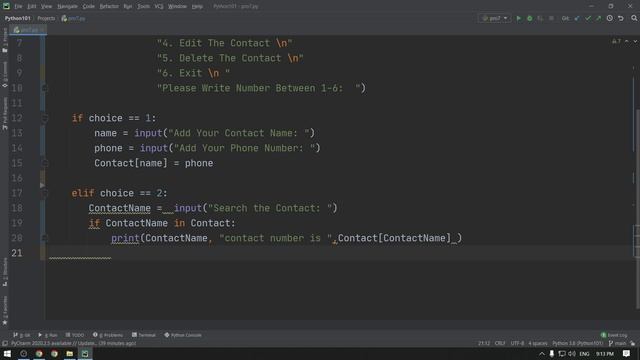Open the Run menu

pos(128,7)
